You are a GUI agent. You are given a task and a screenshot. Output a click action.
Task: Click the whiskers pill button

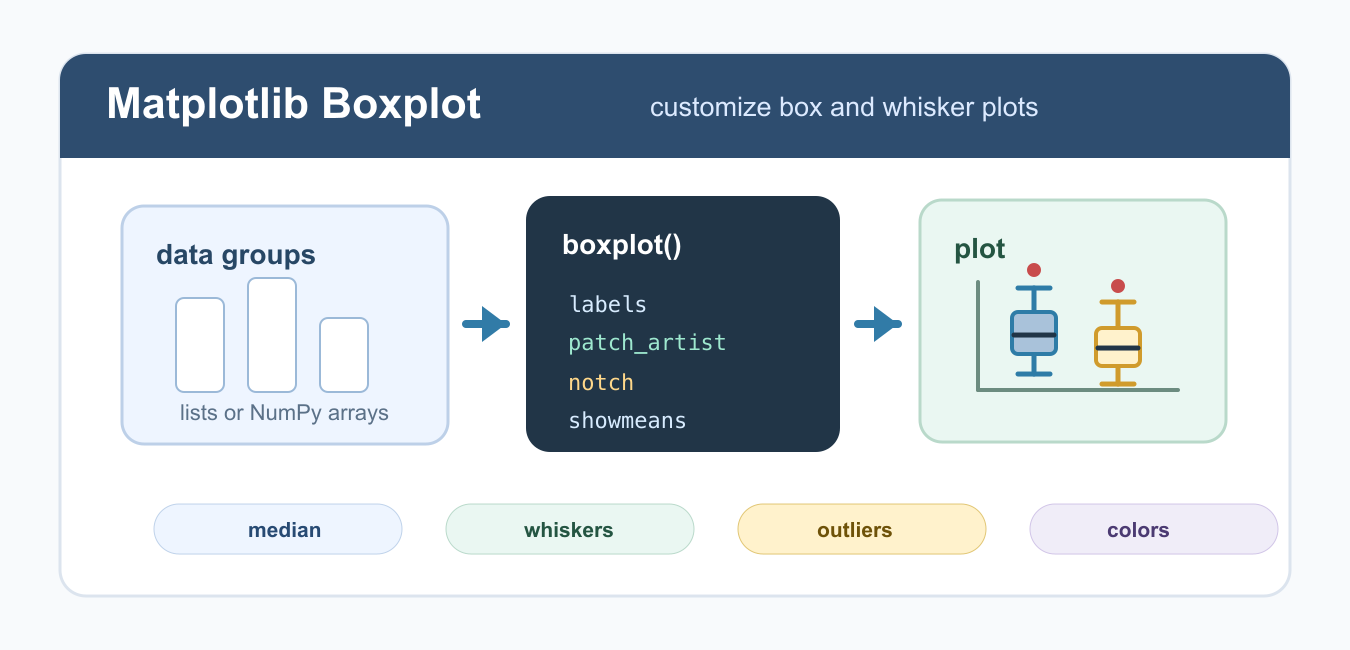point(570,529)
